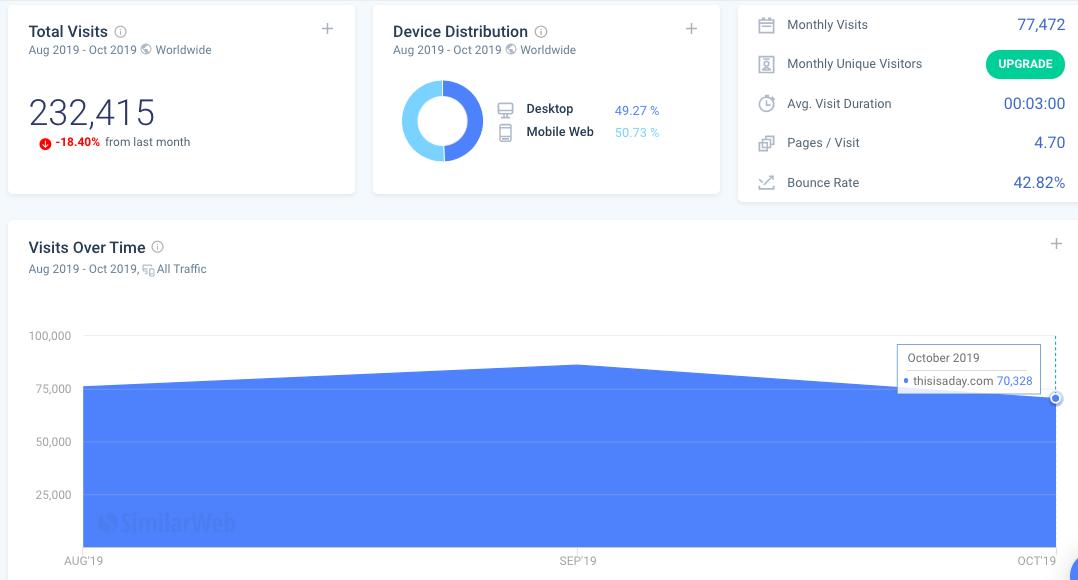Viewport: 1078px width, 580px height.
Task: Click the Monthly Visits calendar icon
Action: click(x=766, y=25)
